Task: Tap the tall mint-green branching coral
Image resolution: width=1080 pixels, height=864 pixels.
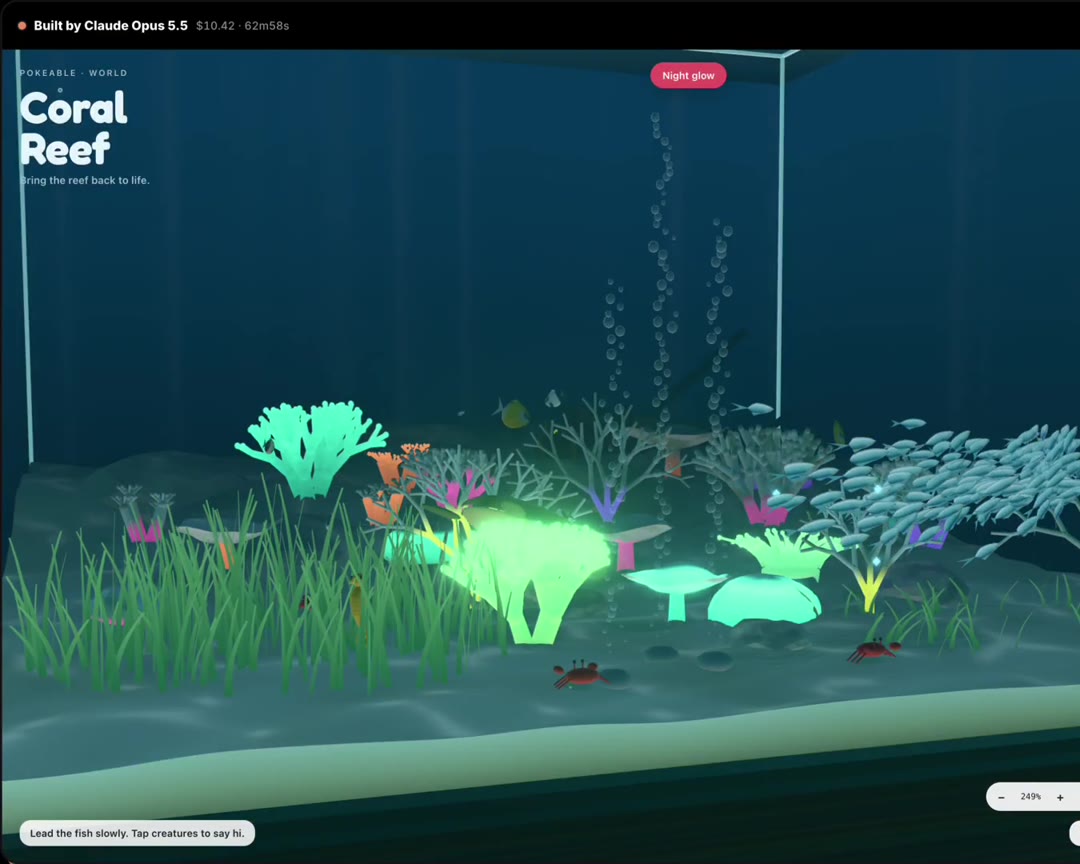Action: (312, 448)
